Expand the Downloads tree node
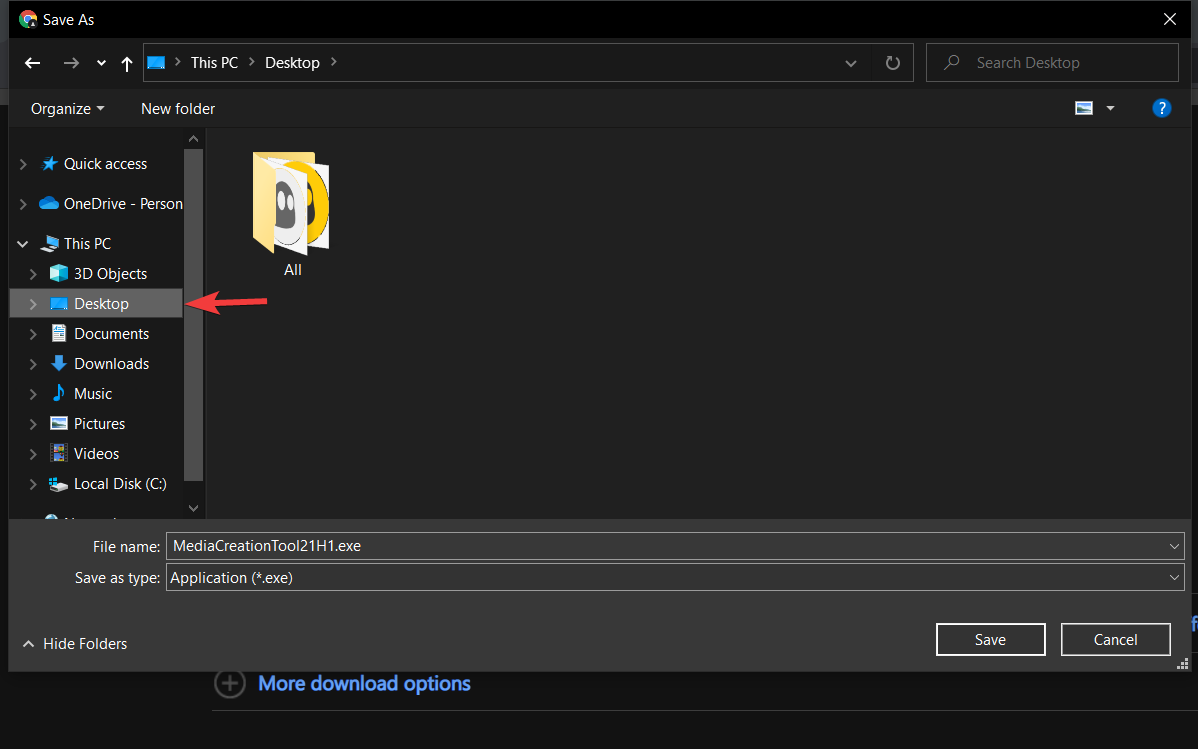The width and height of the screenshot is (1198, 749). (33, 364)
